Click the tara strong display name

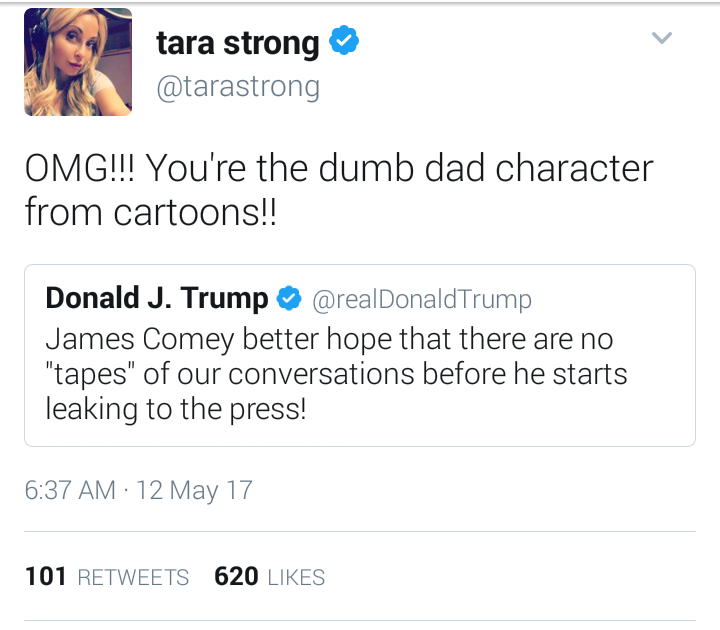(x=237, y=44)
